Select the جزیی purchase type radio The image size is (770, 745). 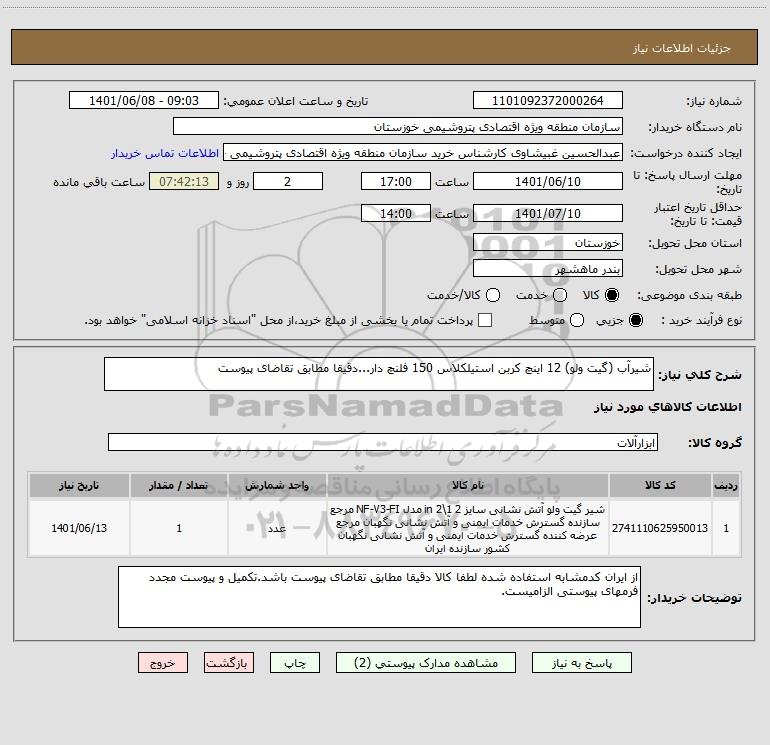635,320
